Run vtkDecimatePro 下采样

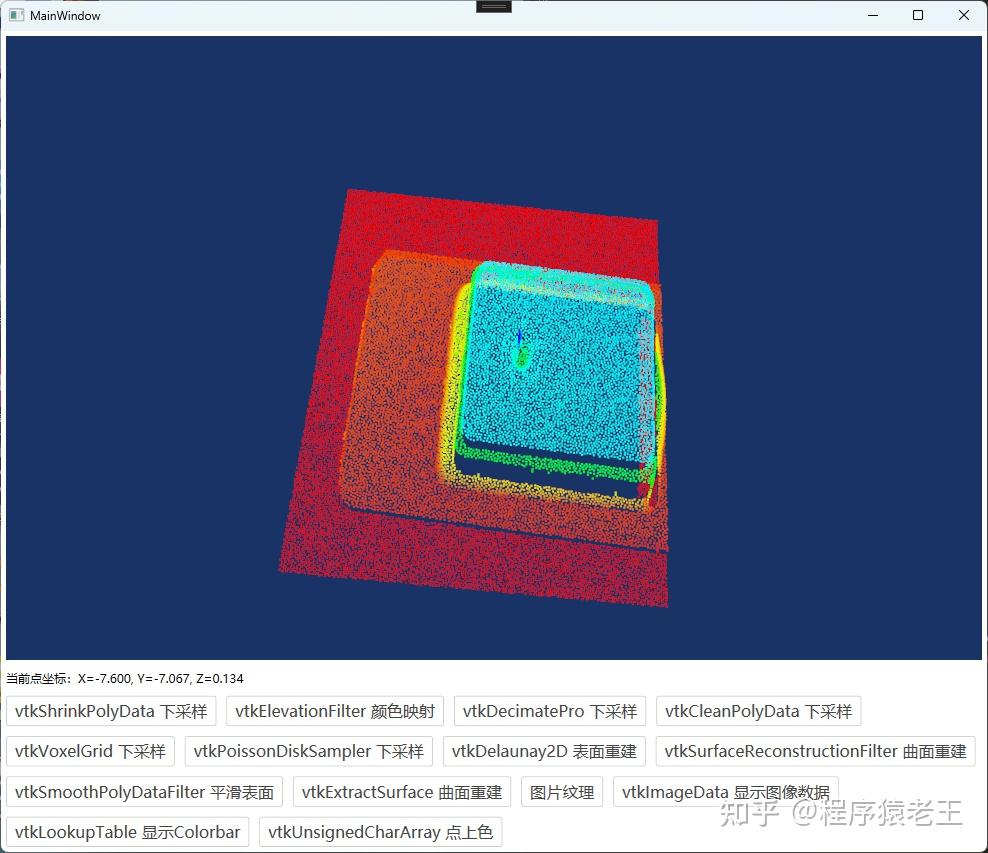tap(549, 711)
